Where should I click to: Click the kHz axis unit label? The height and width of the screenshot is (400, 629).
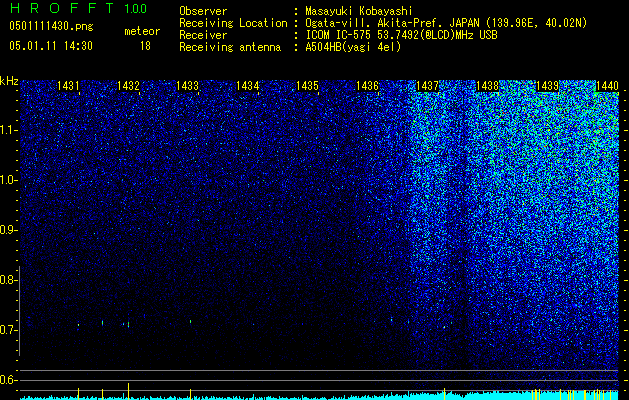[9, 81]
